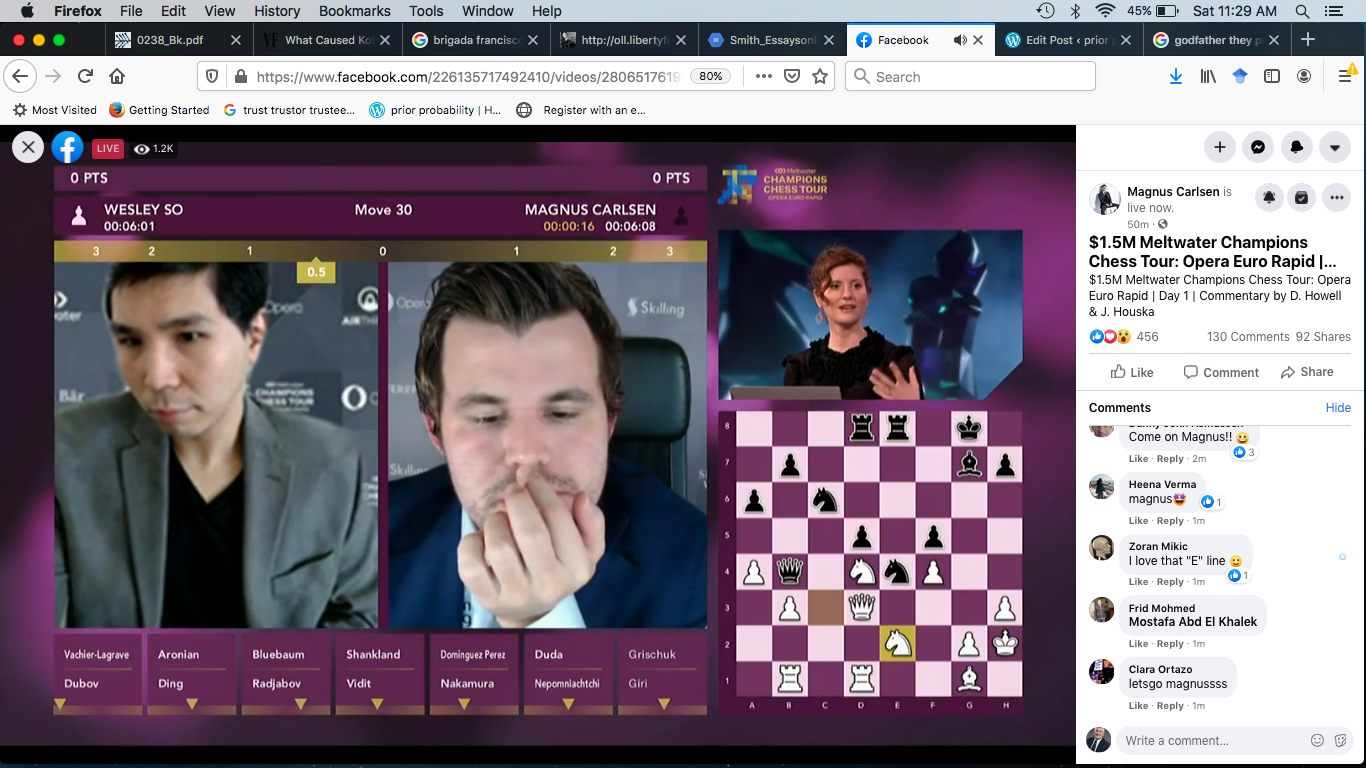Viewport: 1366px width, 768px height.
Task: Expand the Vachier-Lagrave vs Dubov match
Action: tap(60, 705)
